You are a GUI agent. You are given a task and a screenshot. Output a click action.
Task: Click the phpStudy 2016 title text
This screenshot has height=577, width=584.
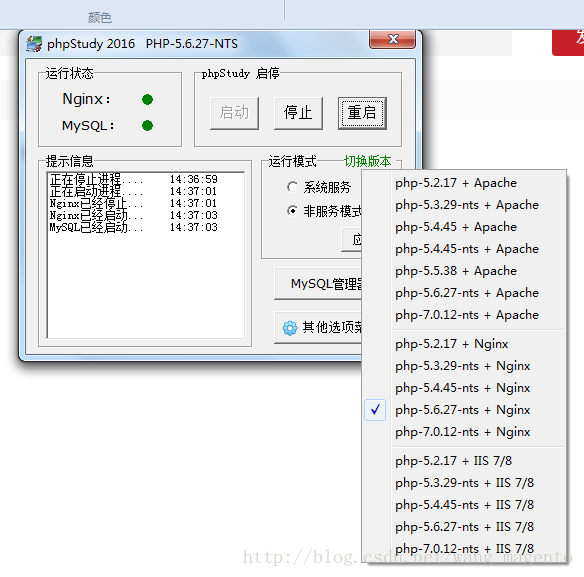[x=91, y=44]
